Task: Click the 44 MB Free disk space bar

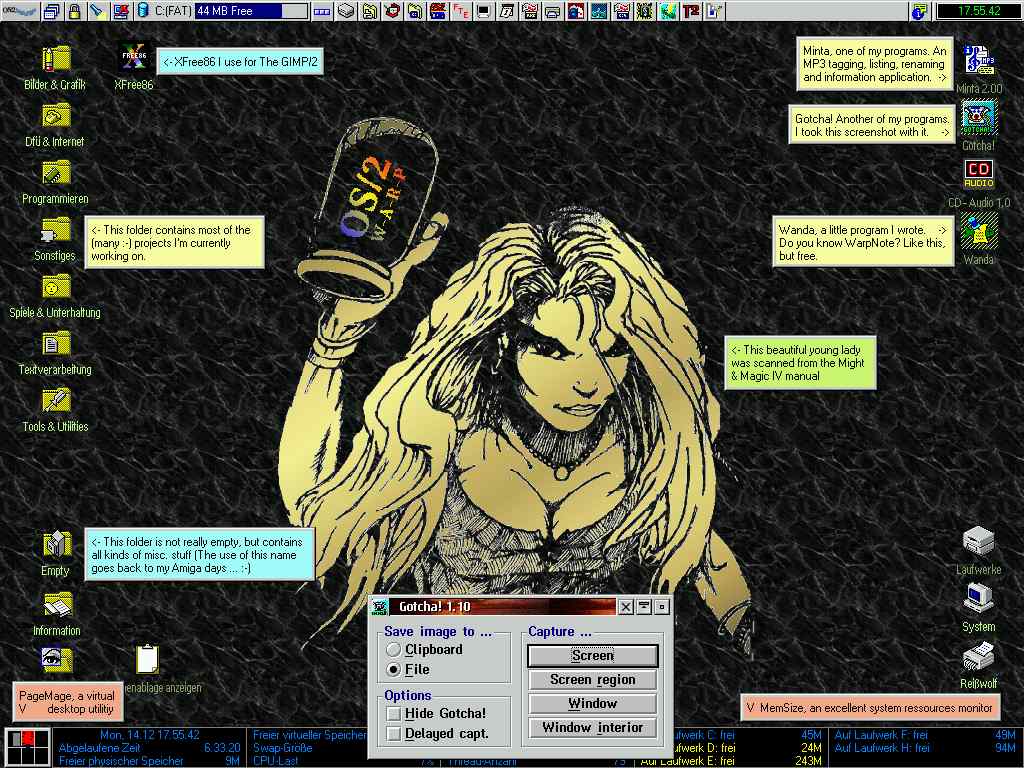Action: coord(251,11)
